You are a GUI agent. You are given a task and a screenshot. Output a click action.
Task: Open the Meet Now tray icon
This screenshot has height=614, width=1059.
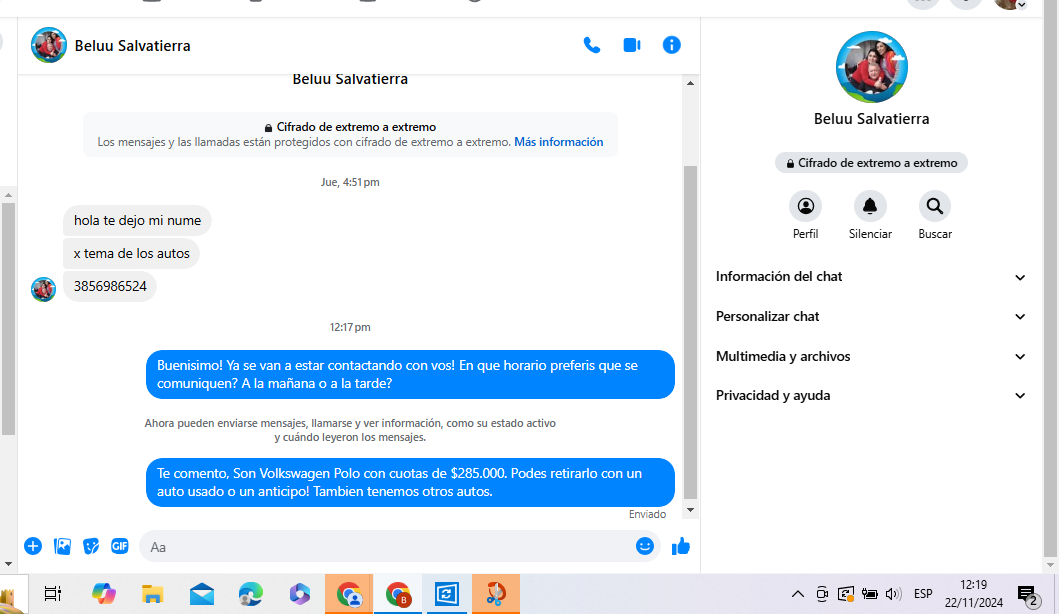pos(822,594)
